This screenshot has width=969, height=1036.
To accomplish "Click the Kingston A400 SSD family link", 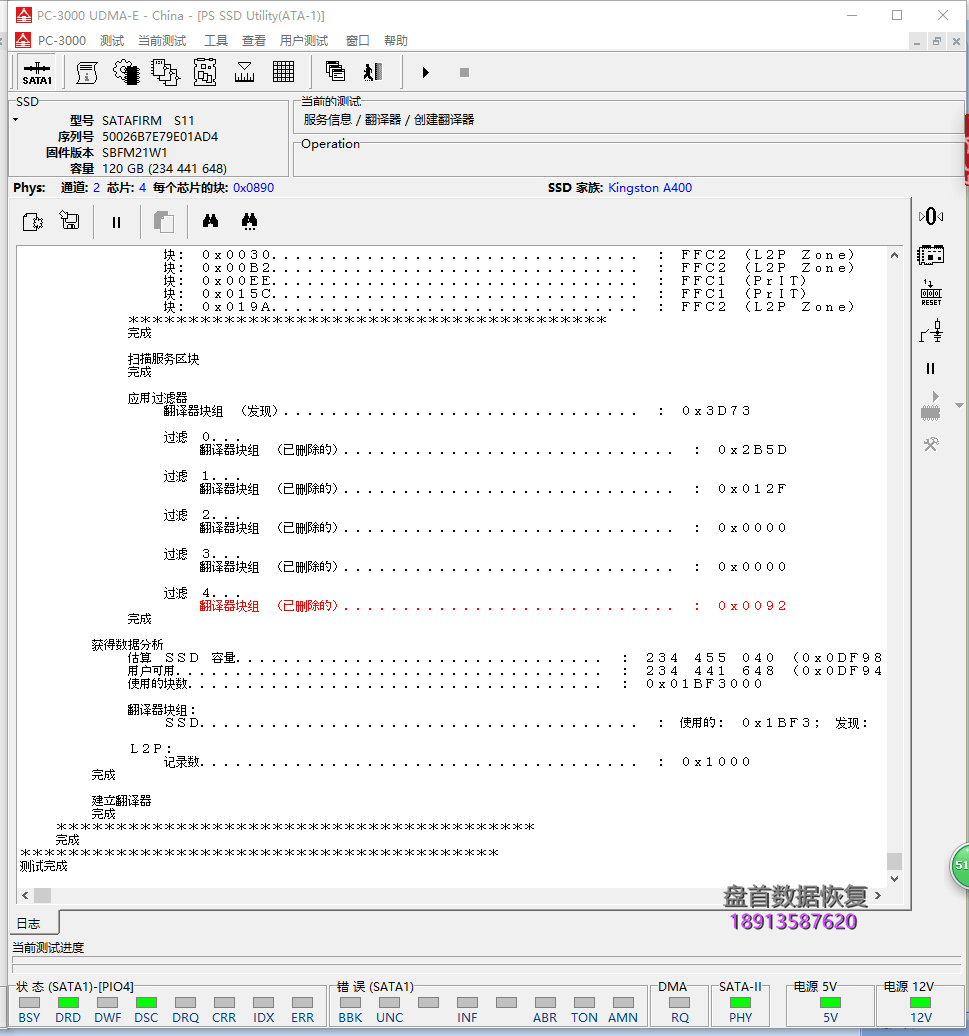I will (650, 188).
